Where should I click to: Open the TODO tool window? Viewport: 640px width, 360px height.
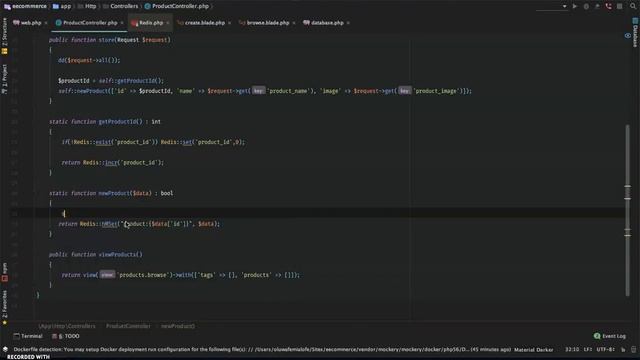[66, 336]
